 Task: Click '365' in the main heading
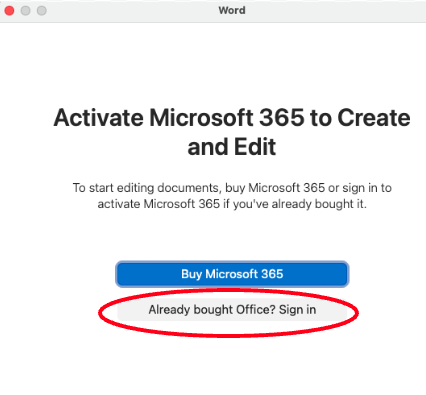click(282, 118)
